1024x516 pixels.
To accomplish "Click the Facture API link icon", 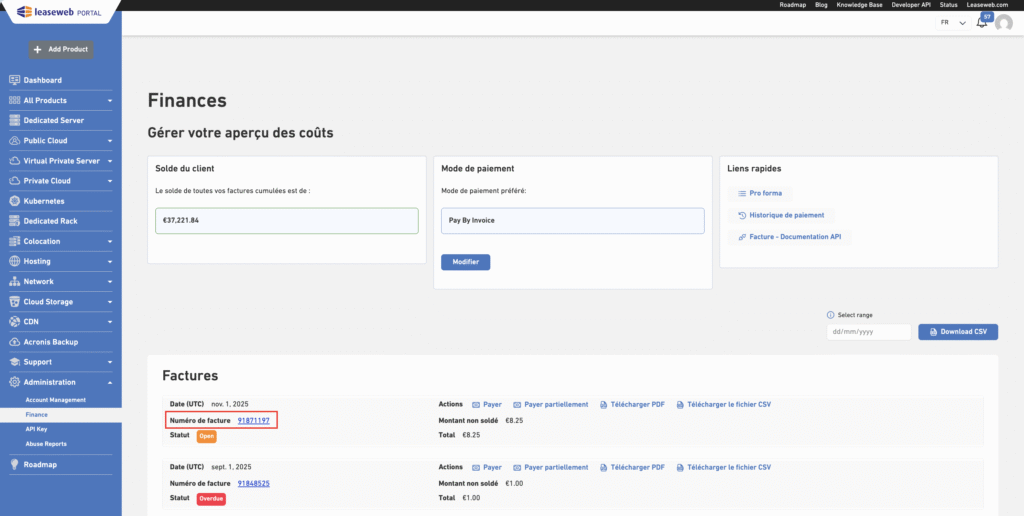I will coord(742,237).
